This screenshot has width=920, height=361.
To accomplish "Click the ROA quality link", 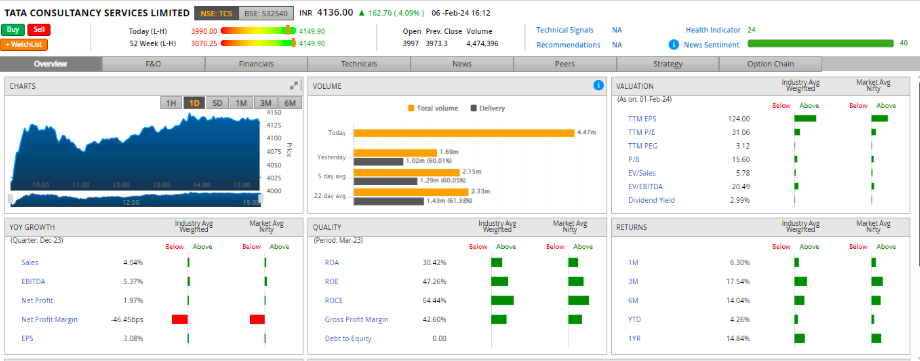I will (332, 262).
